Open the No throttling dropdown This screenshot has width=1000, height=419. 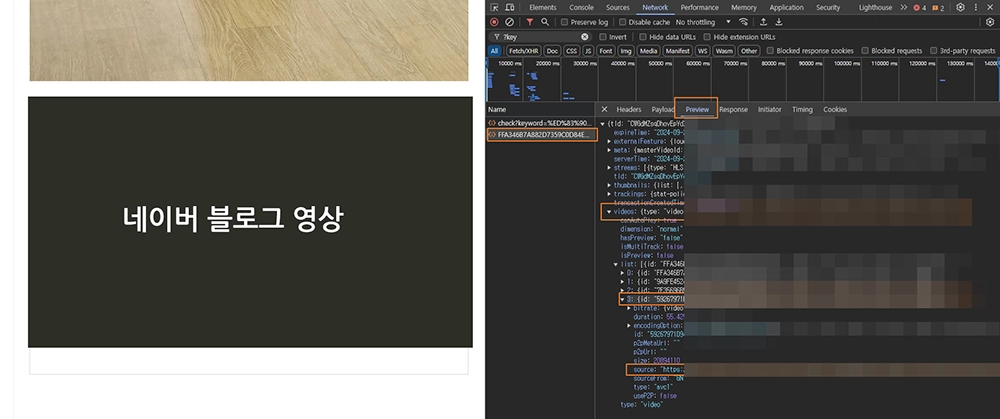703,22
